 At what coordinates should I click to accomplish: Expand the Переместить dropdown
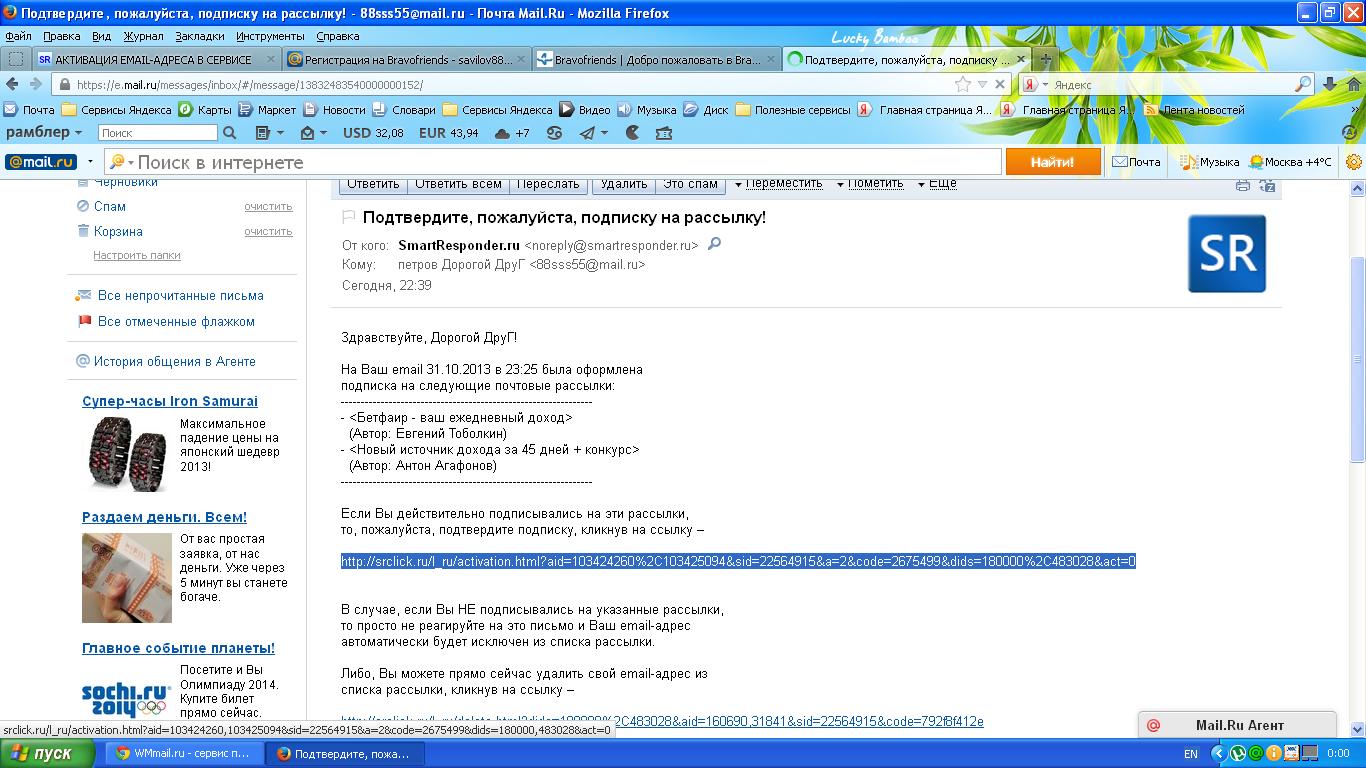pyautogui.click(x=778, y=184)
